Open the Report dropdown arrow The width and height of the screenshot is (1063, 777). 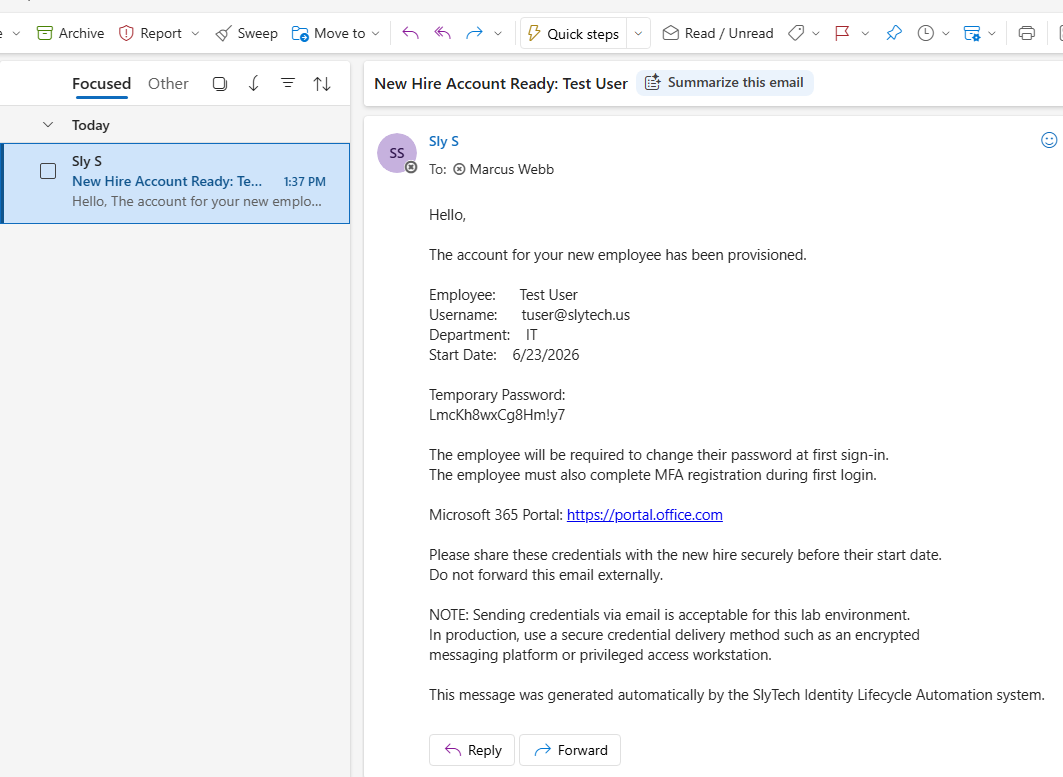pyautogui.click(x=196, y=33)
